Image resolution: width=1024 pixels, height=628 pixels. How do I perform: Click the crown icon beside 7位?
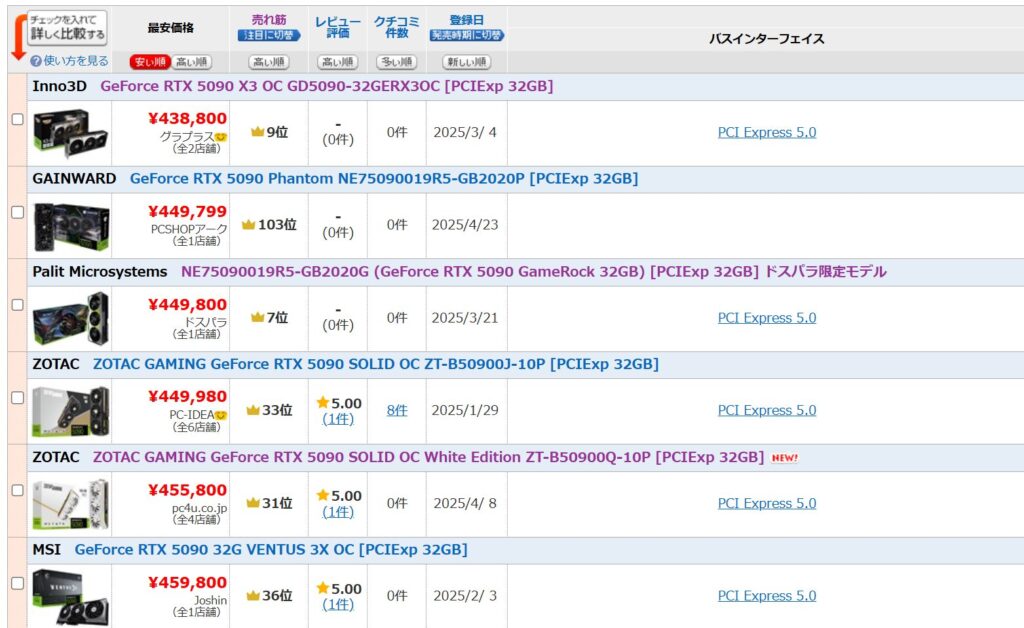257,318
